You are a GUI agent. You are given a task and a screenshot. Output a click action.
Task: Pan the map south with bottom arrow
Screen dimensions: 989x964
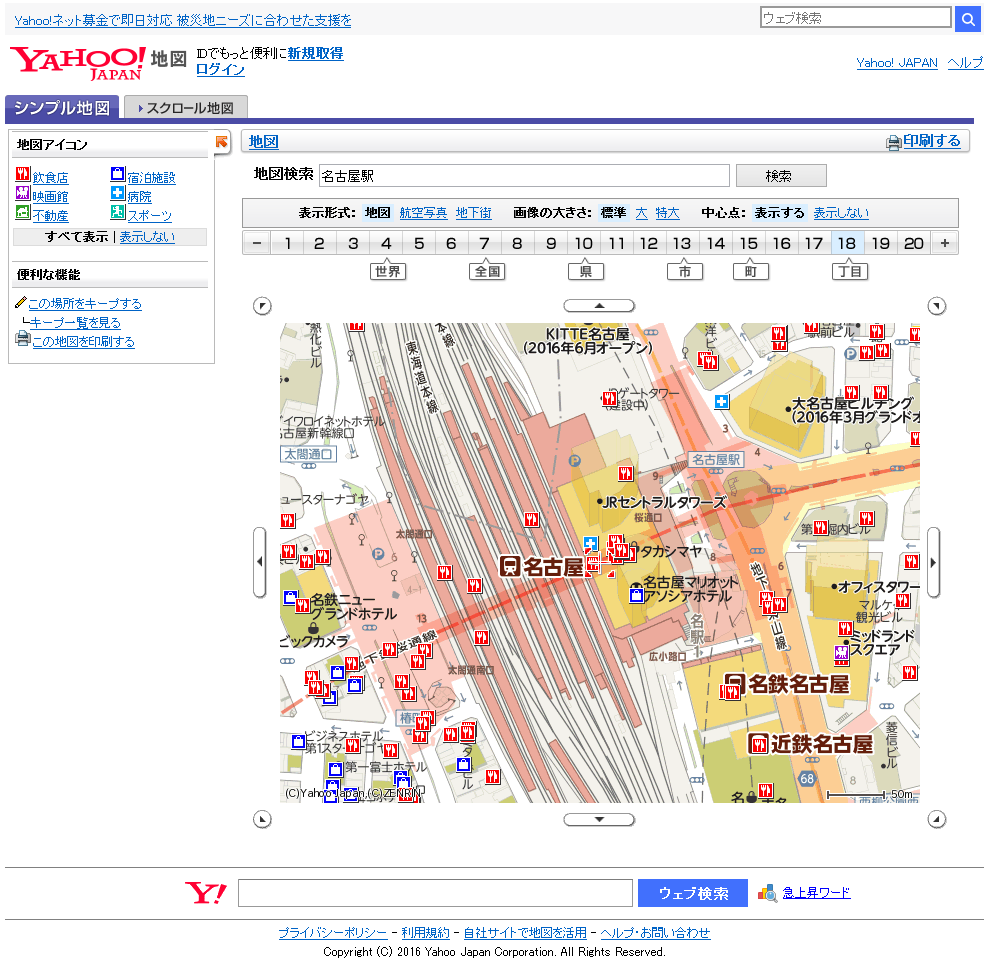(x=599, y=820)
